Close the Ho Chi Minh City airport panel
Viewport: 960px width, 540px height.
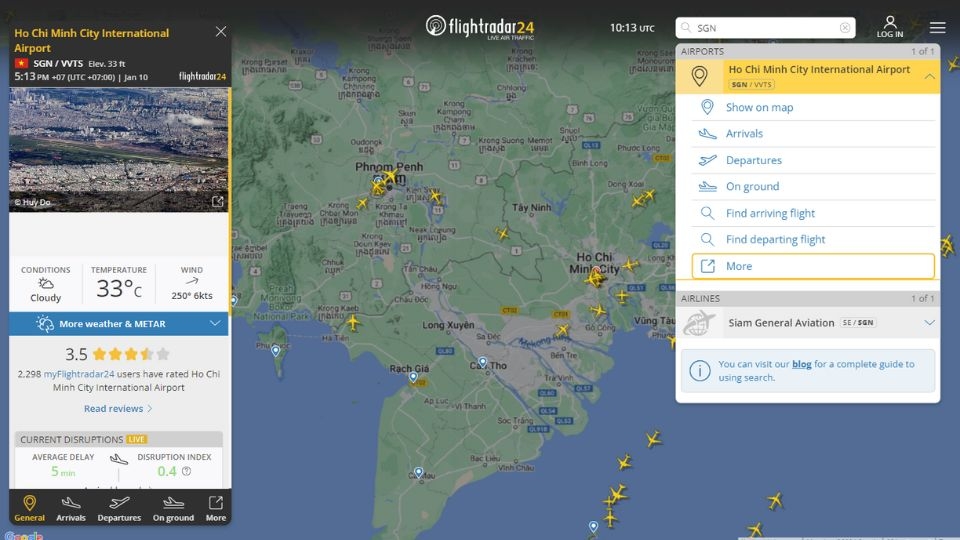pos(221,31)
